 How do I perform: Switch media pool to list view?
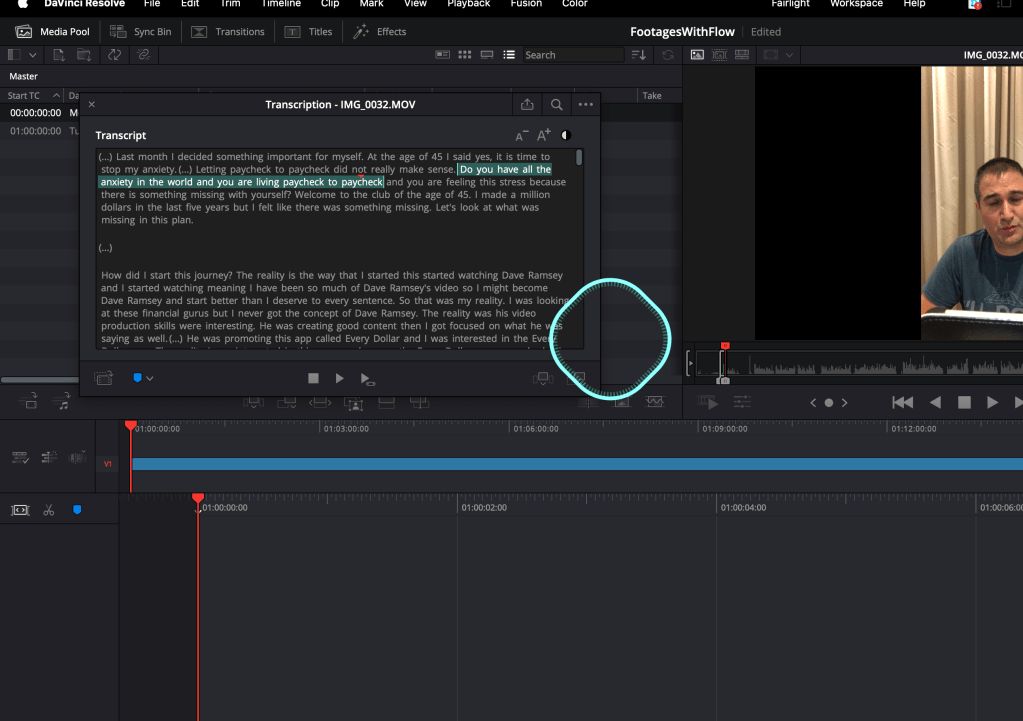[509, 55]
